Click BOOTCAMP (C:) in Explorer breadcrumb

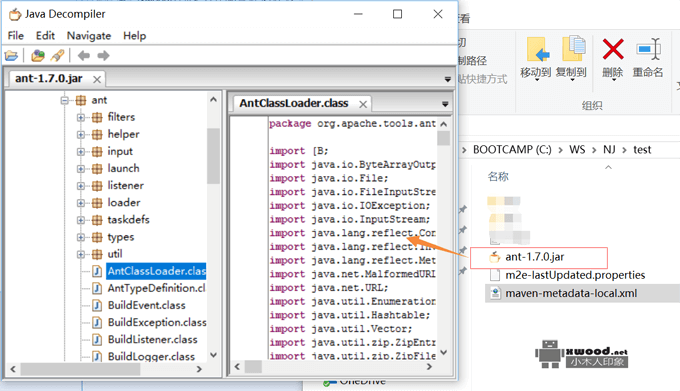pyautogui.click(x=512, y=150)
